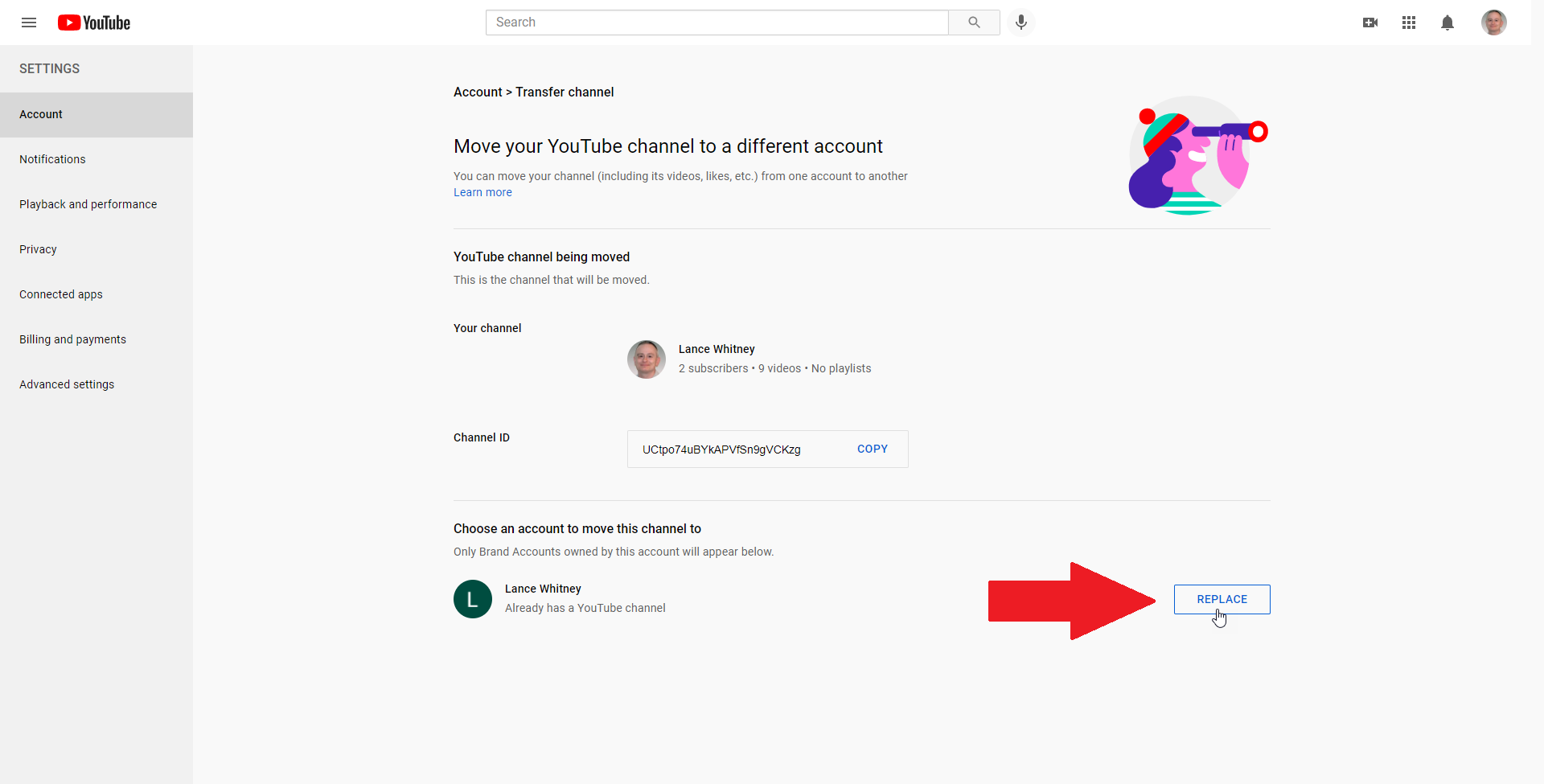This screenshot has width=1544, height=784.
Task: Focus the Search input field
Action: [717, 23]
